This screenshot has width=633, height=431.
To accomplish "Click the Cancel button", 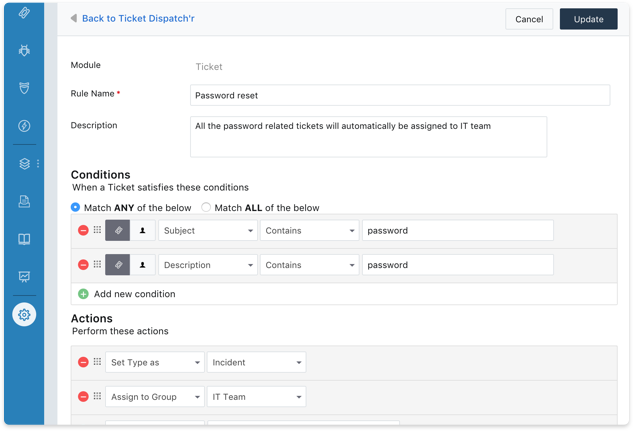I will (529, 19).
